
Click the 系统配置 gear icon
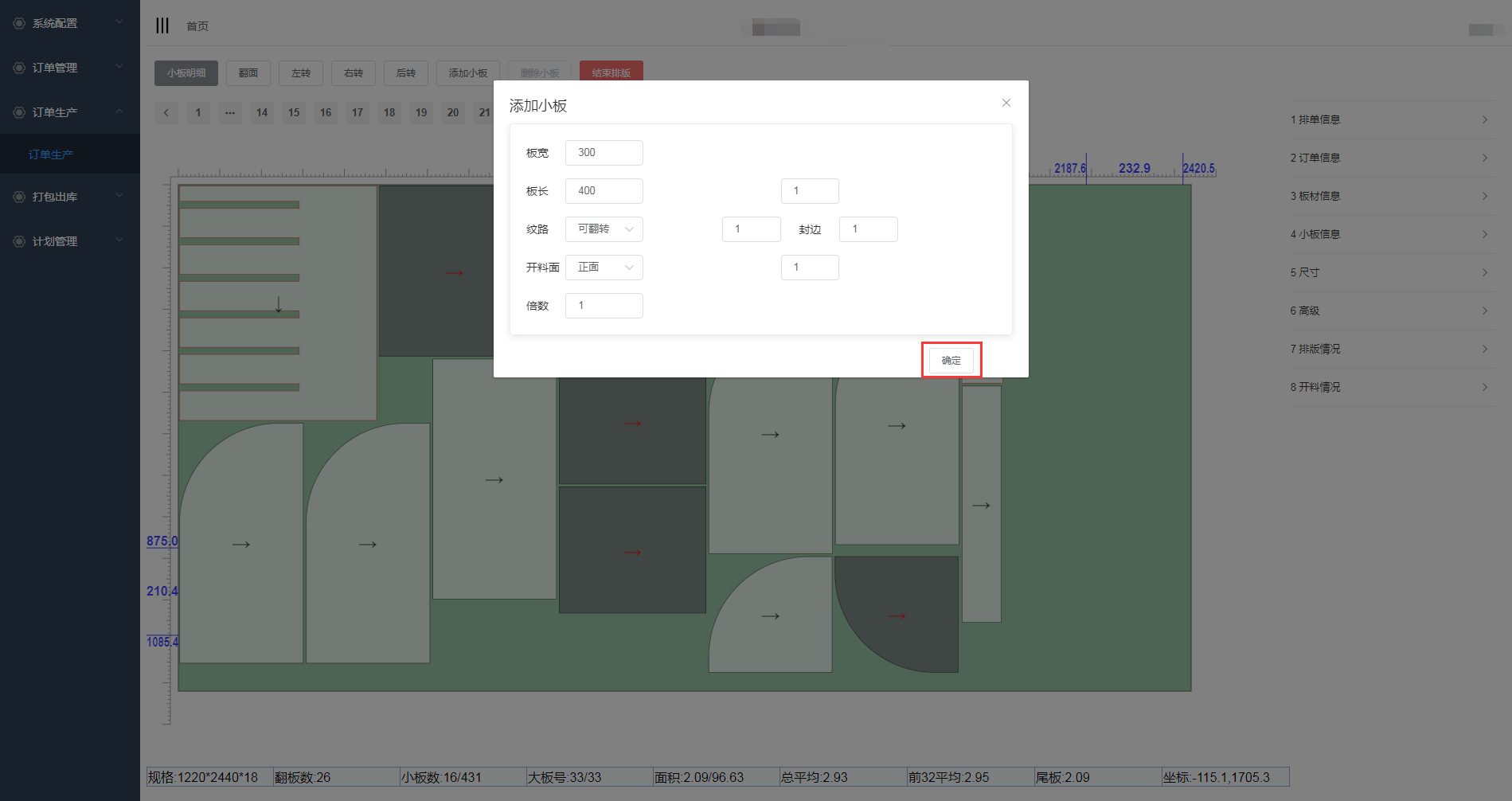pos(19,23)
